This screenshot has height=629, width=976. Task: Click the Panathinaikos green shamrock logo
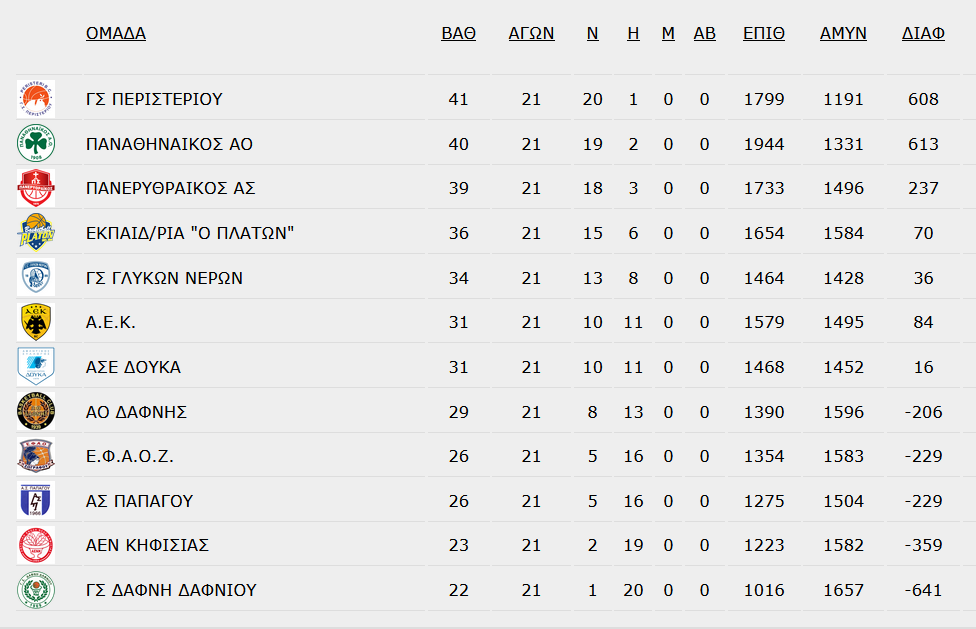[x=36, y=144]
